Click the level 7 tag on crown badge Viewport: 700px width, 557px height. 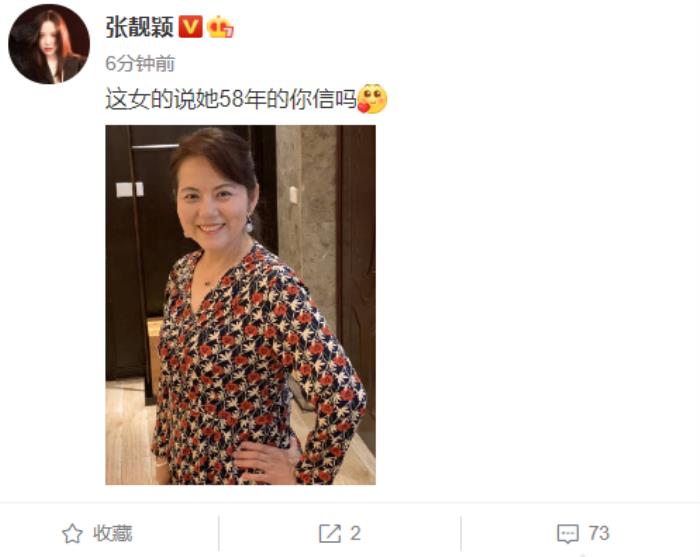pyautogui.click(x=228, y=32)
